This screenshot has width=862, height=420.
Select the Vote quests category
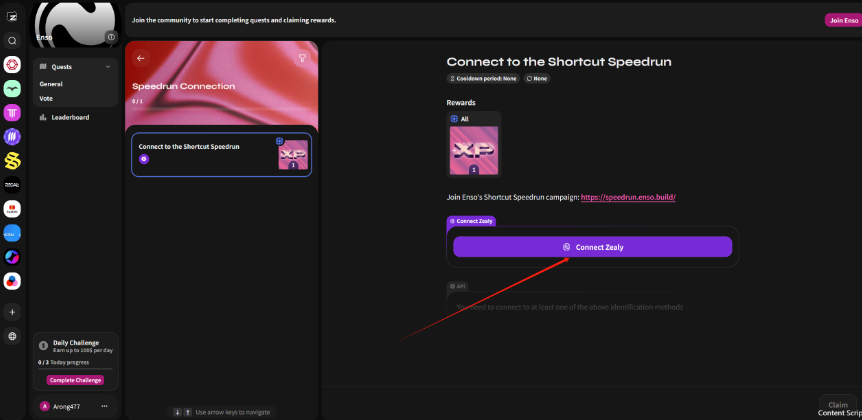click(46, 98)
